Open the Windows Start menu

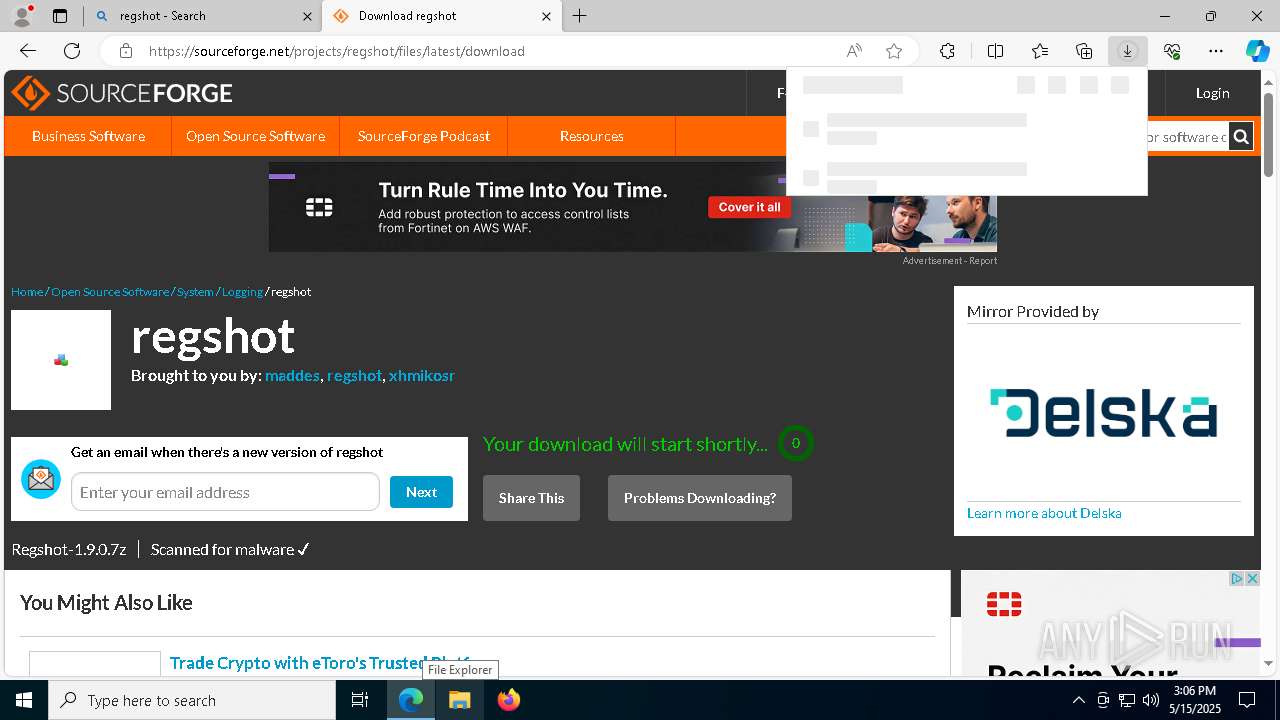(24, 700)
